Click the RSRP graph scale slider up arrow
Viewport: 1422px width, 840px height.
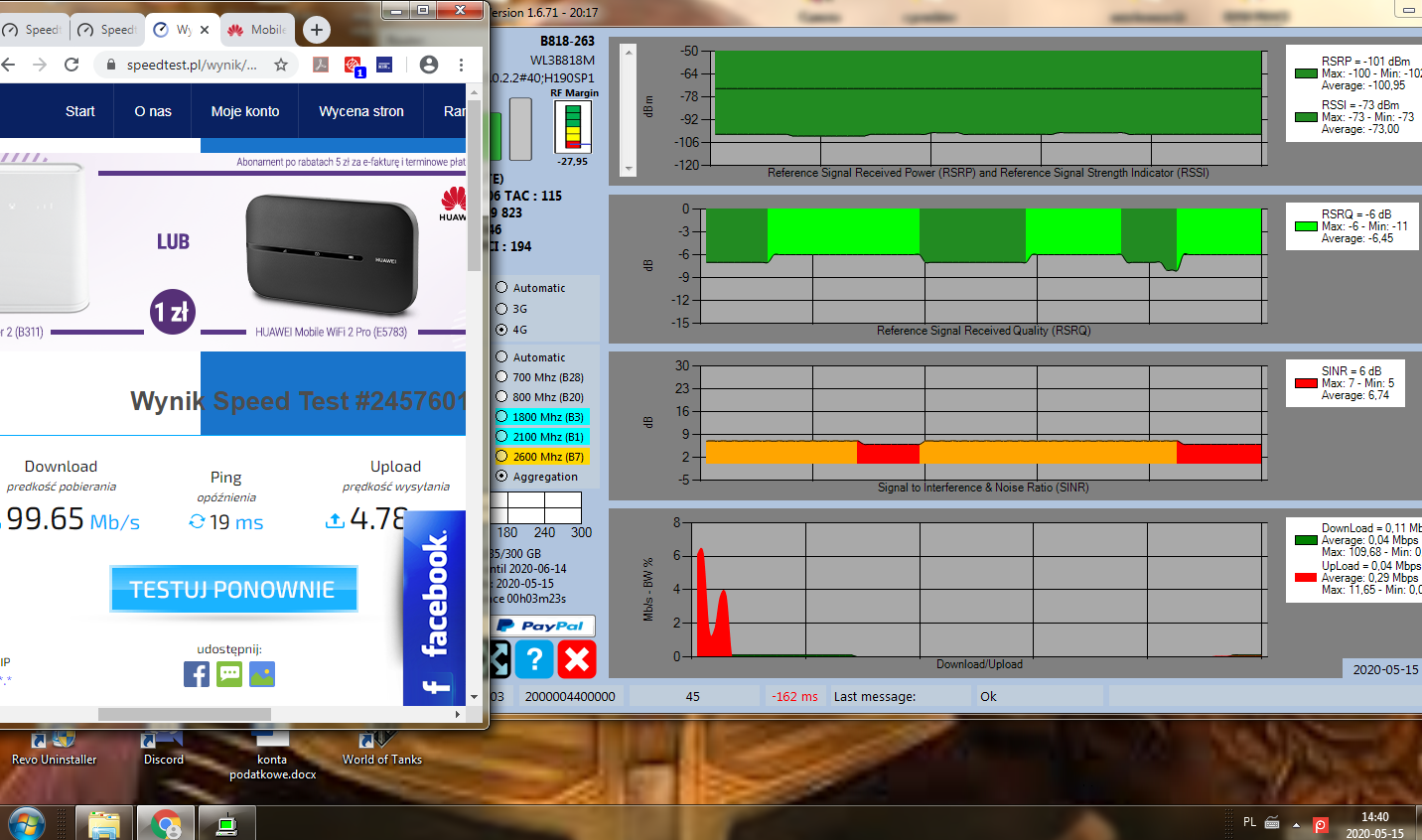pos(628,51)
